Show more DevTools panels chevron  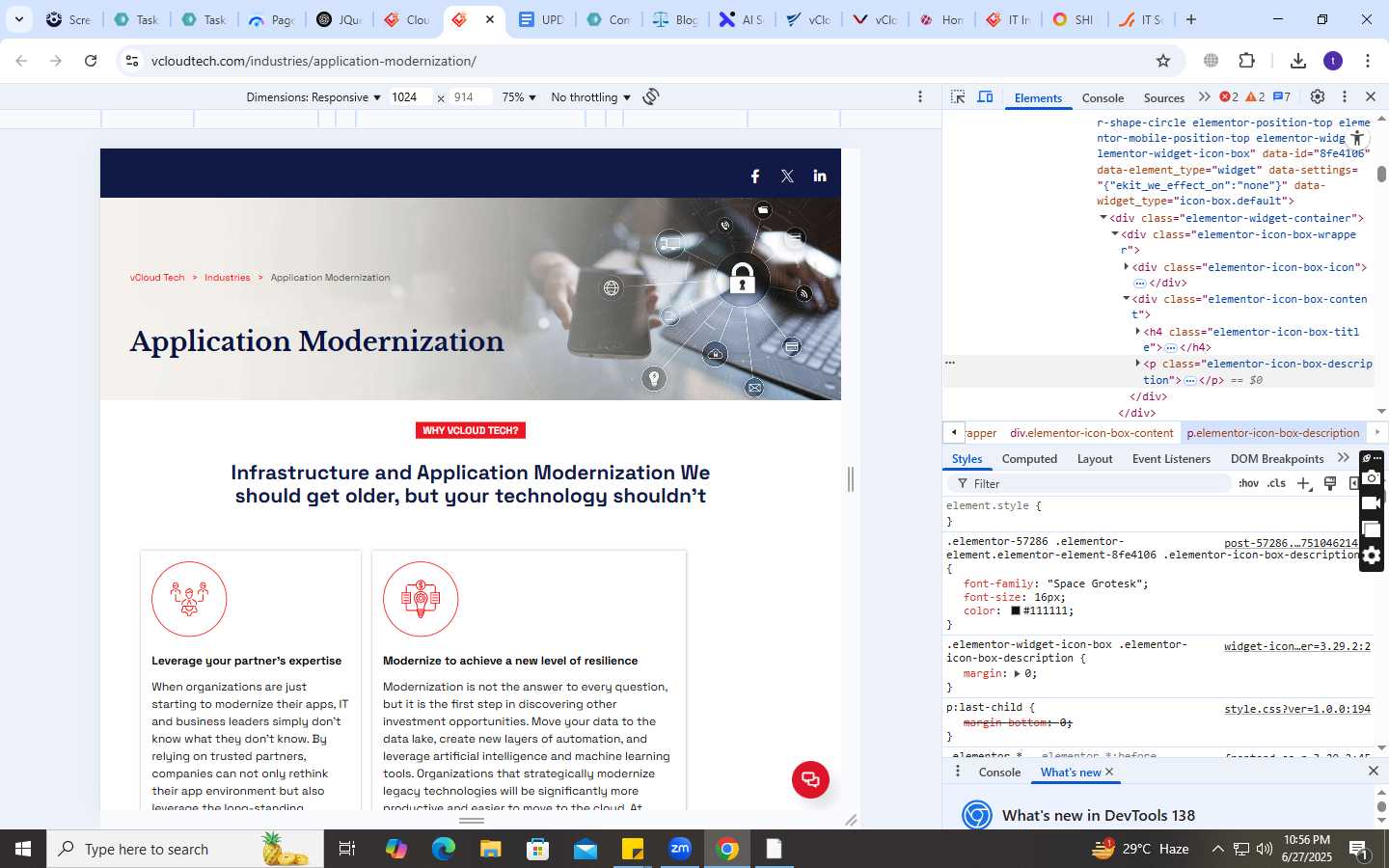pos(1204,96)
